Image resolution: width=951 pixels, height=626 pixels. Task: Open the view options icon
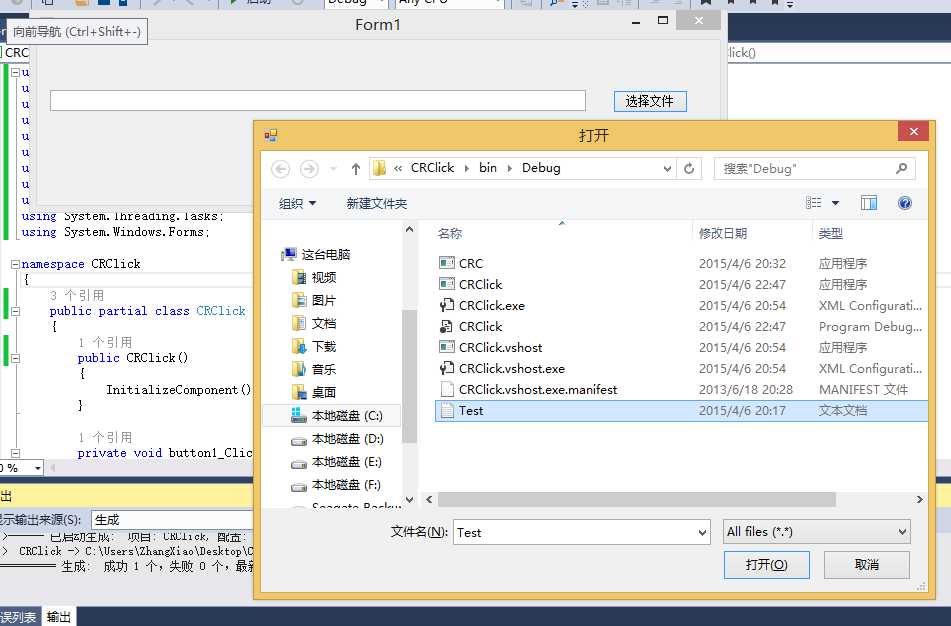(x=813, y=203)
